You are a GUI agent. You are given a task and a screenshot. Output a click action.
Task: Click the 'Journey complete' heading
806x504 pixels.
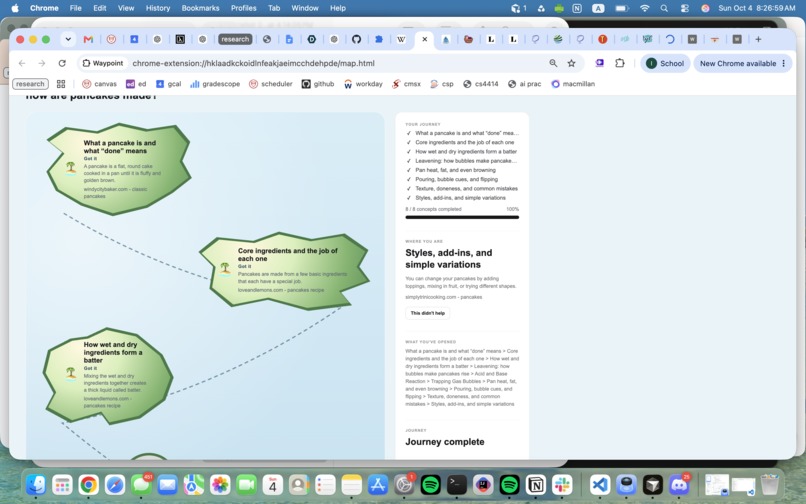(445, 442)
